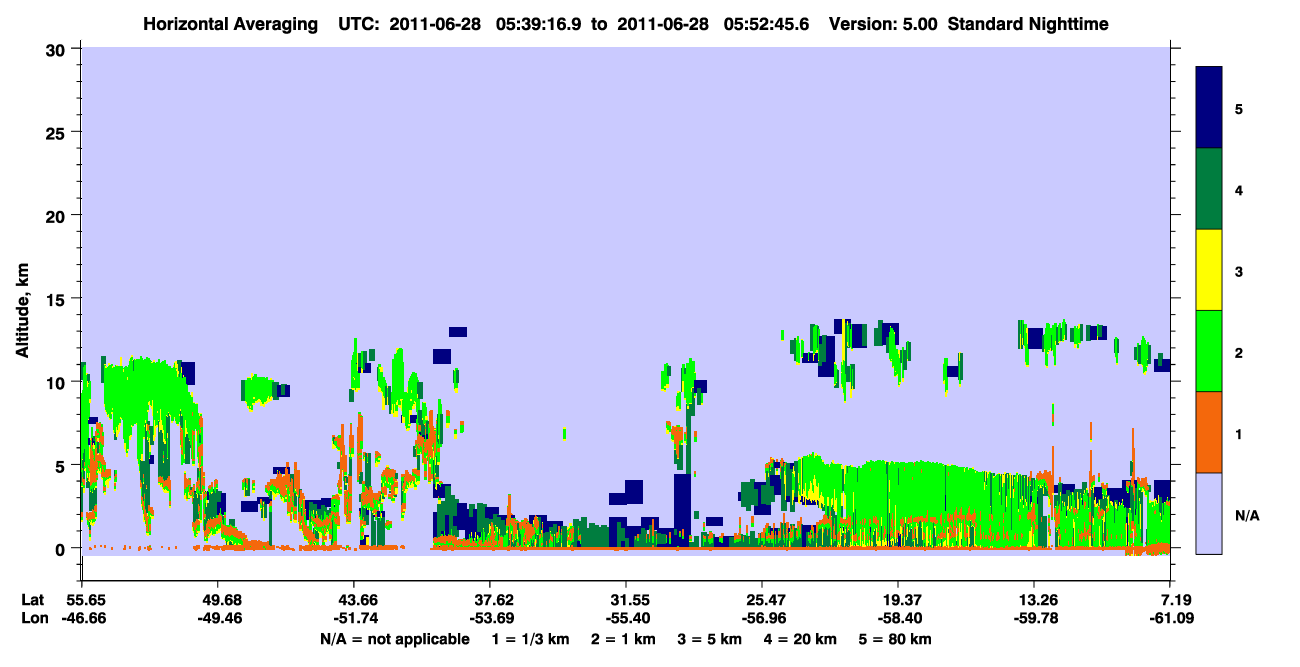The height and width of the screenshot is (667, 1300).
Task: Click the bright green color bar segment labeled 2
Action: [x=1209, y=351]
